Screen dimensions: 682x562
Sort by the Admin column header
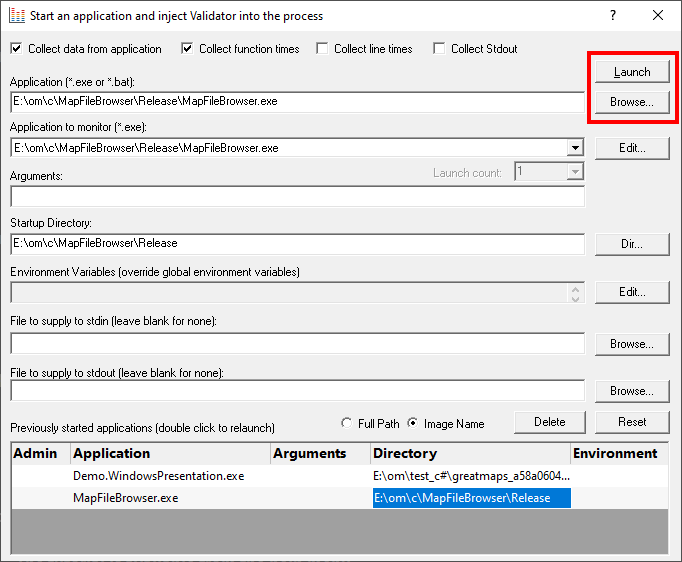[x=41, y=453]
